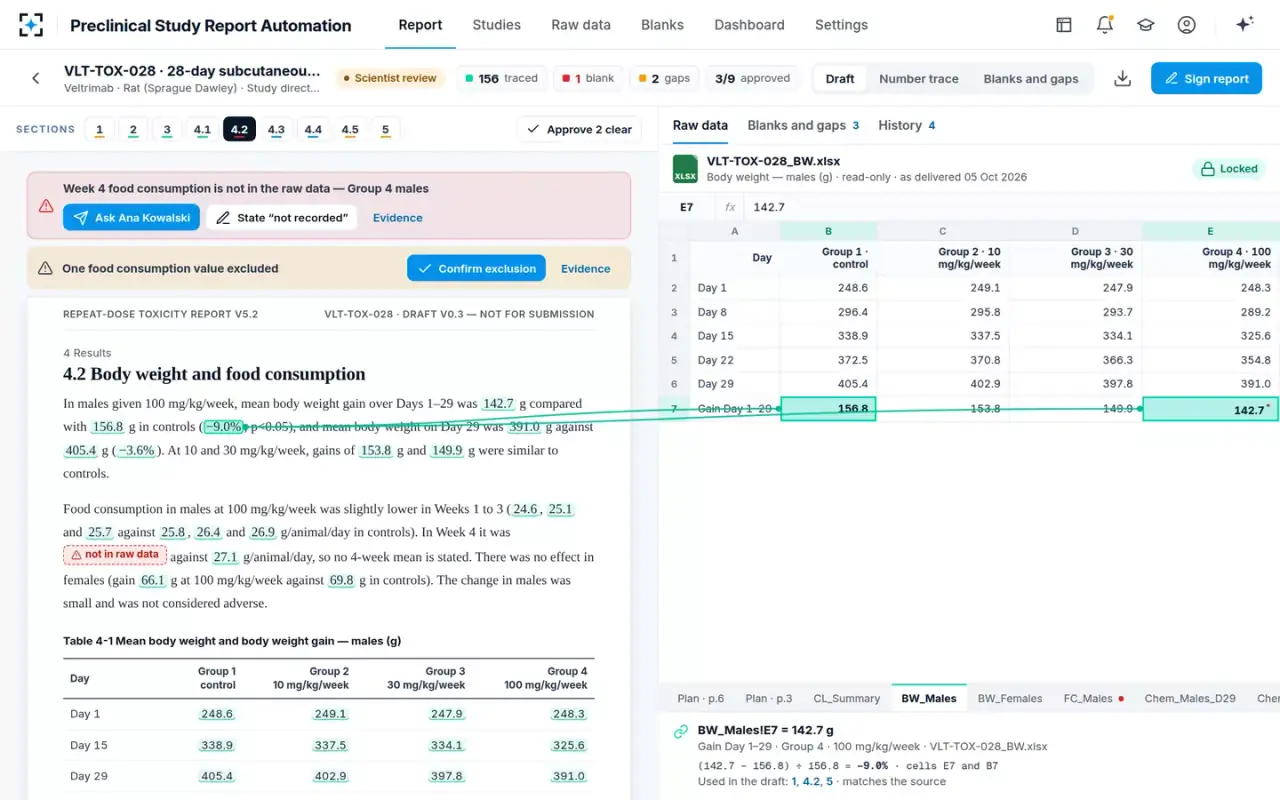Open the sparkle assistant icon
Image resolution: width=1280 pixels, height=800 pixels.
(x=1245, y=25)
